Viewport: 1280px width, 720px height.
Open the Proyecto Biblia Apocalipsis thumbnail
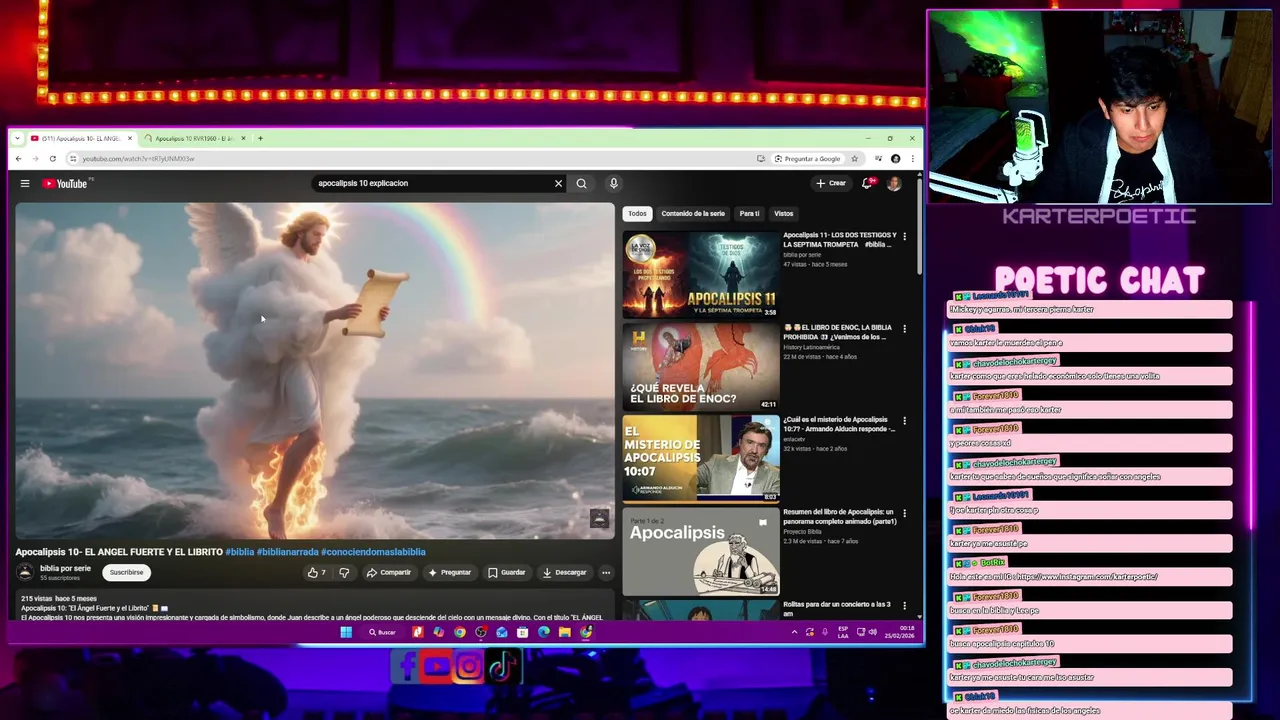[x=700, y=552]
